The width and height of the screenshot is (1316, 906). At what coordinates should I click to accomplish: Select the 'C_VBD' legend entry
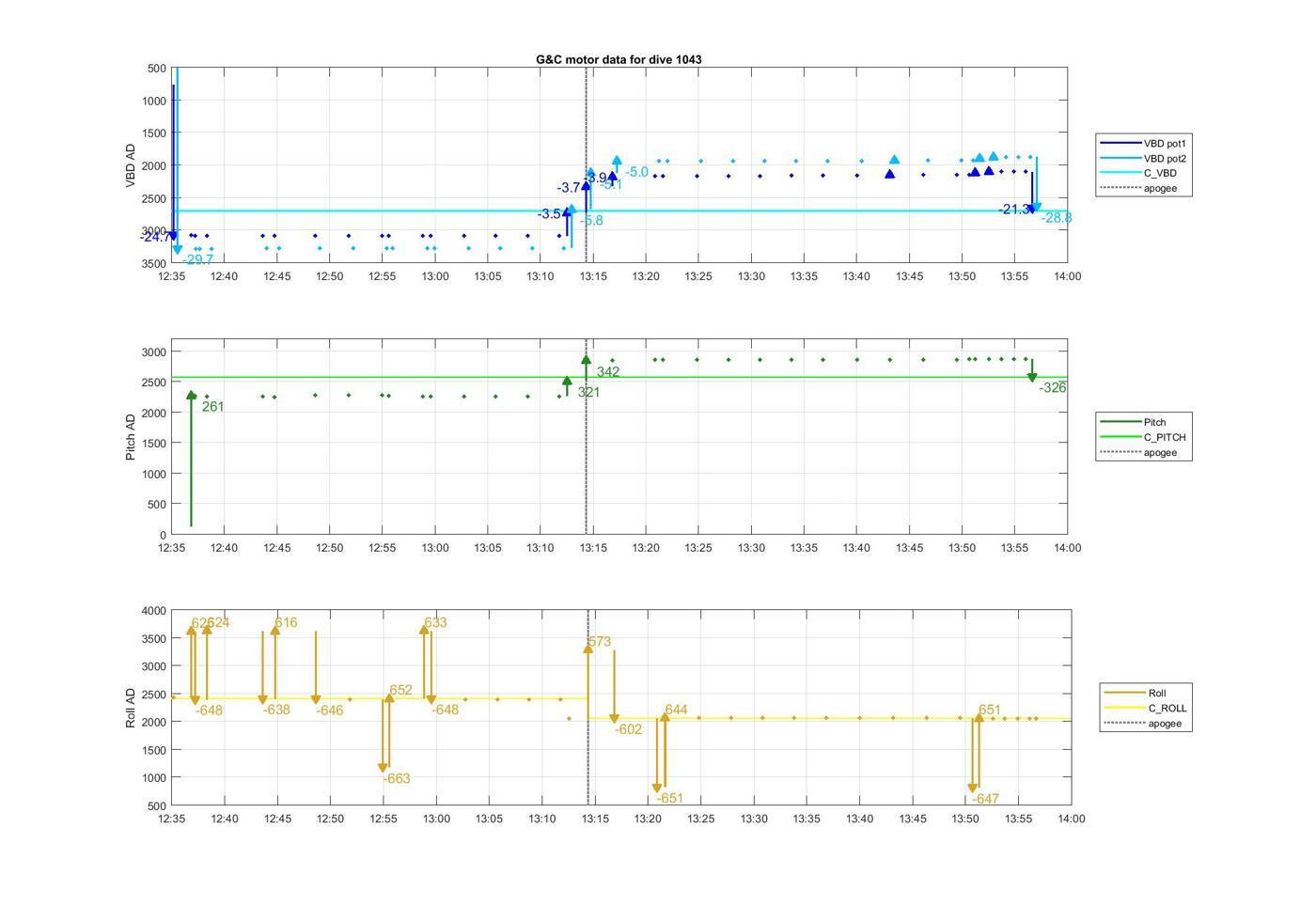tap(1137, 173)
